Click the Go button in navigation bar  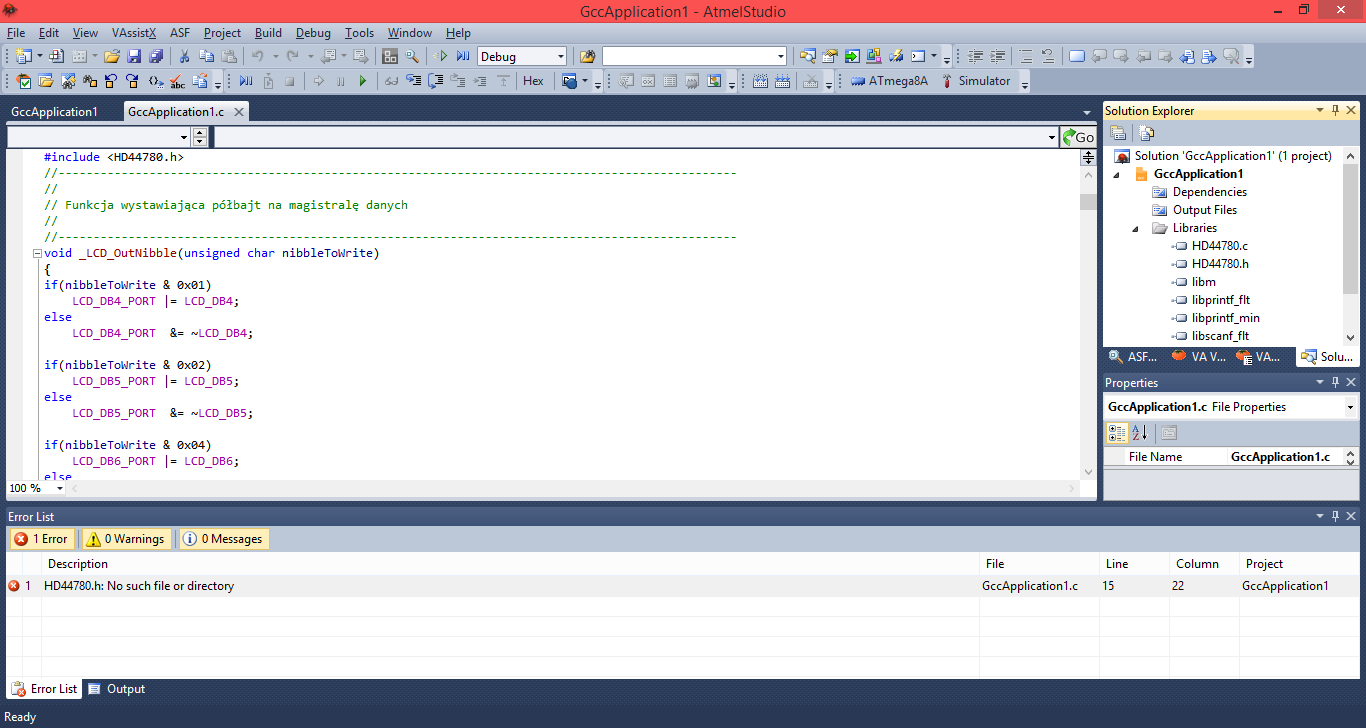(1078, 137)
